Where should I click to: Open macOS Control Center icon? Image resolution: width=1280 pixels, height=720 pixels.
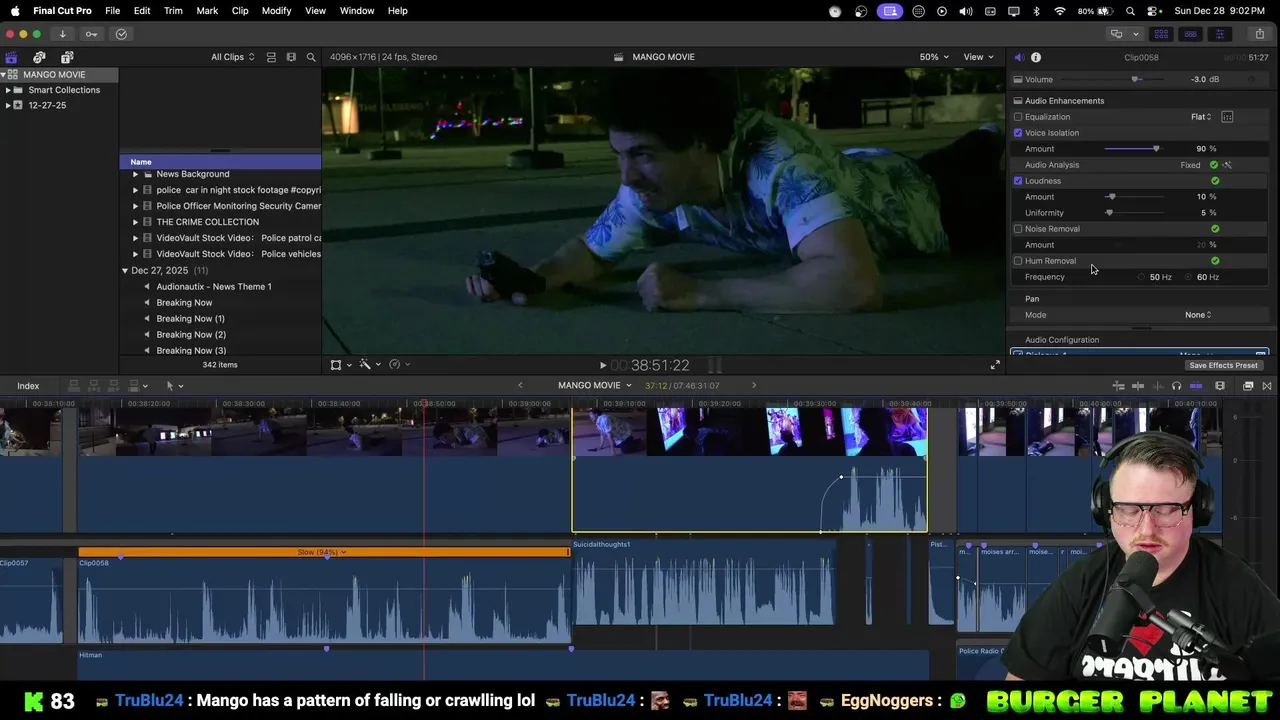(1153, 11)
